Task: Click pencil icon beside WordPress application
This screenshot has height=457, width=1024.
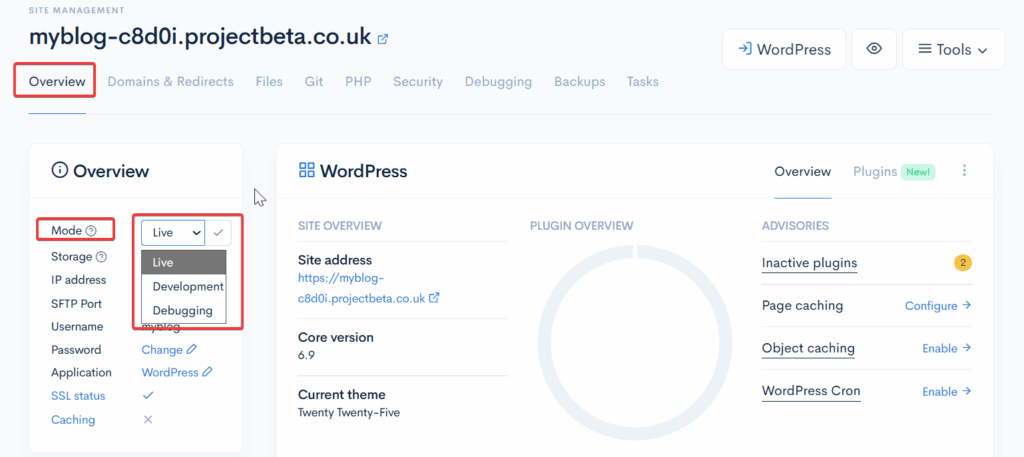Action: [208, 373]
